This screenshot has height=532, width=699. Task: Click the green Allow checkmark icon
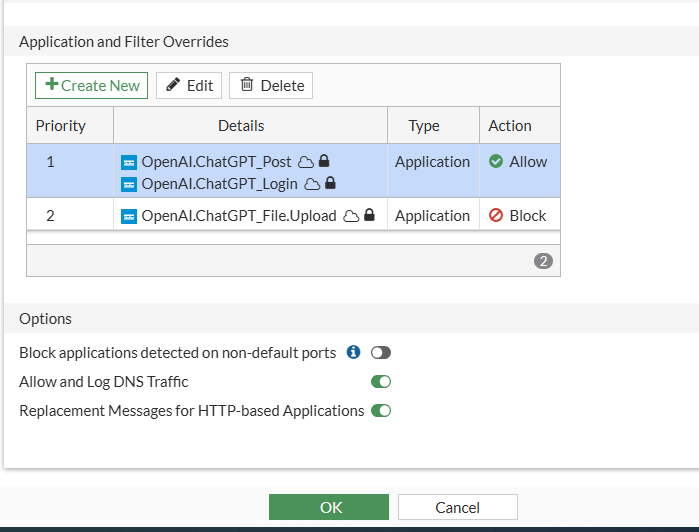pyautogui.click(x=495, y=161)
